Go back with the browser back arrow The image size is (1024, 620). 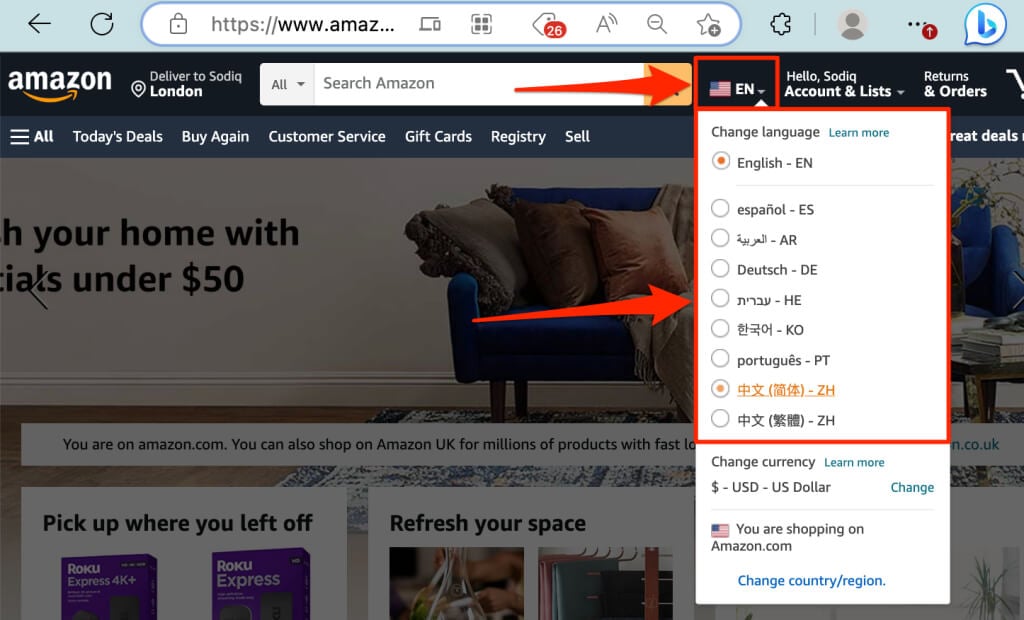point(39,24)
